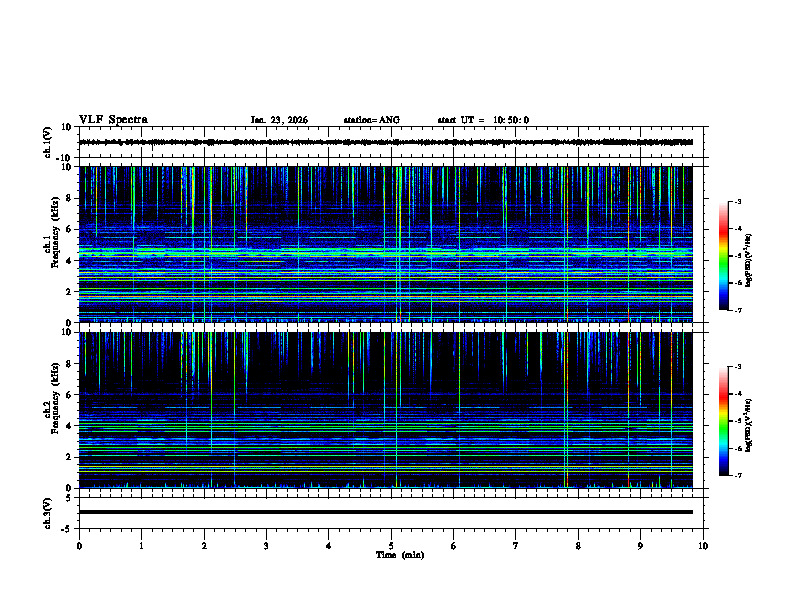Click the "ch.1(V)" waveform axis label
This screenshot has width=792, height=612.
[47, 142]
